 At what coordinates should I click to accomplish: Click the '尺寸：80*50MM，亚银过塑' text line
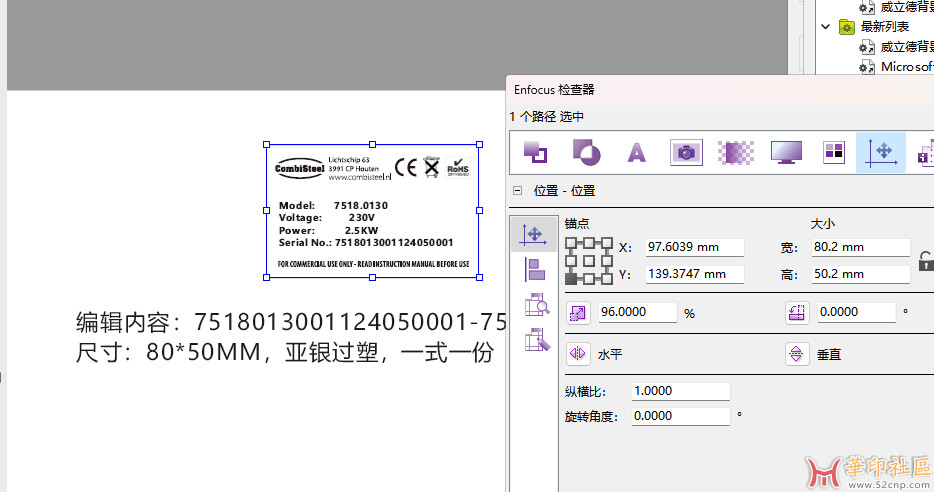(285, 353)
